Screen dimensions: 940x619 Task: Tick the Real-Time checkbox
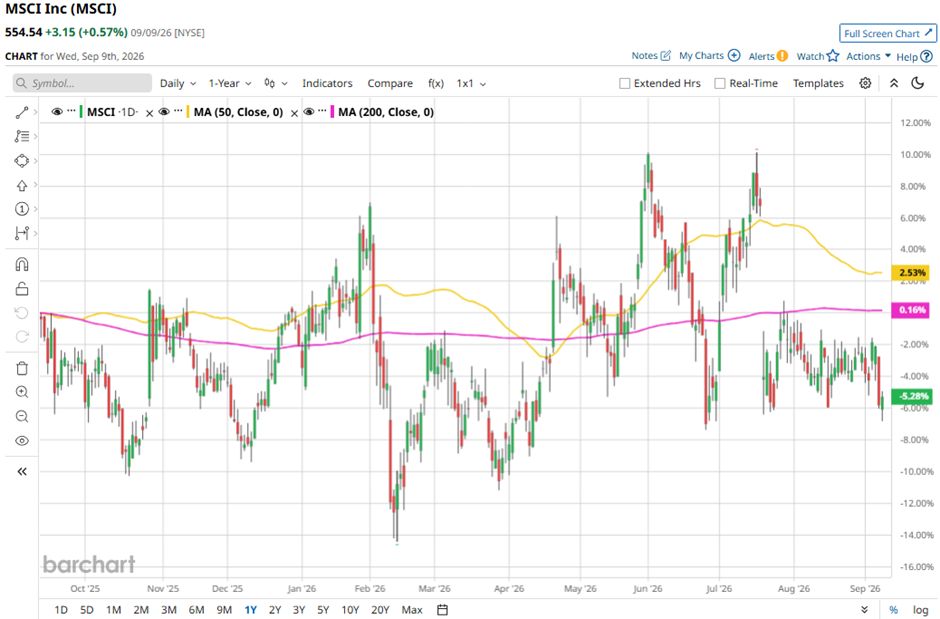pyautogui.click(x=720, y=83)
